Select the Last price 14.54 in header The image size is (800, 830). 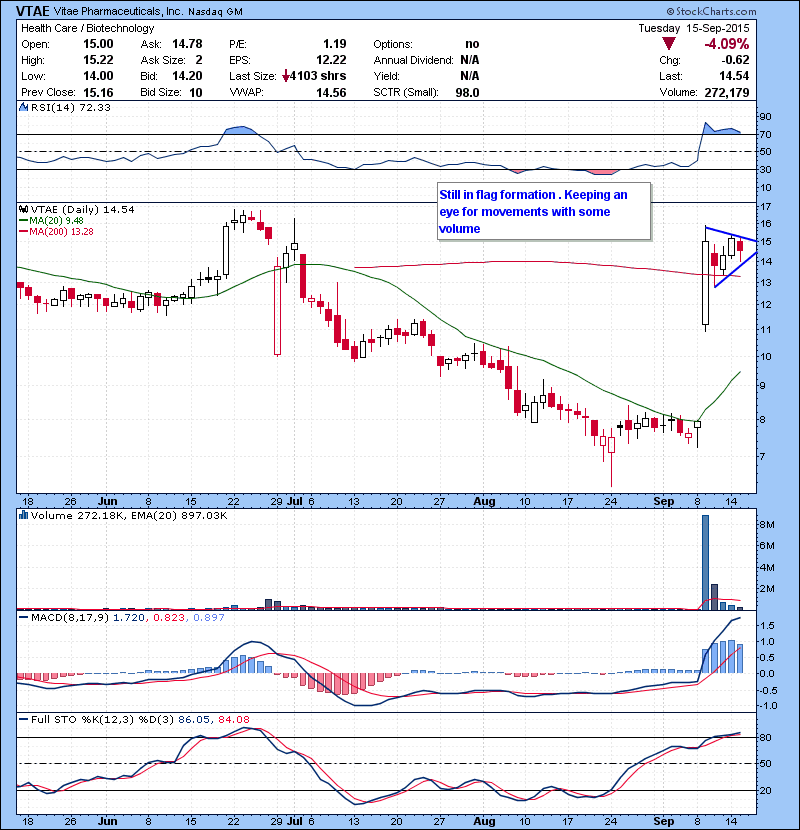click(734, 76)
